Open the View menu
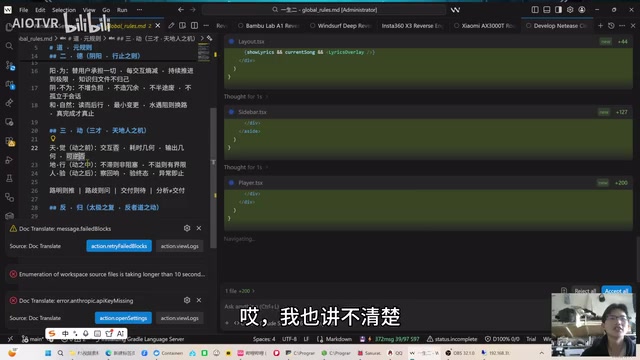The height and width of the screenshot is (360, 640). click(x=89, y=10)
